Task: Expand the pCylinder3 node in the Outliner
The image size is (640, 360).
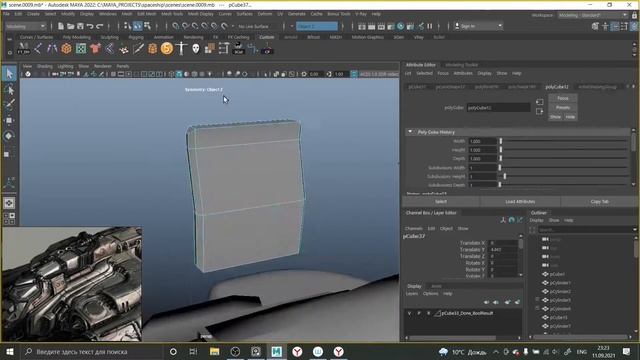Action: [537, 300]
